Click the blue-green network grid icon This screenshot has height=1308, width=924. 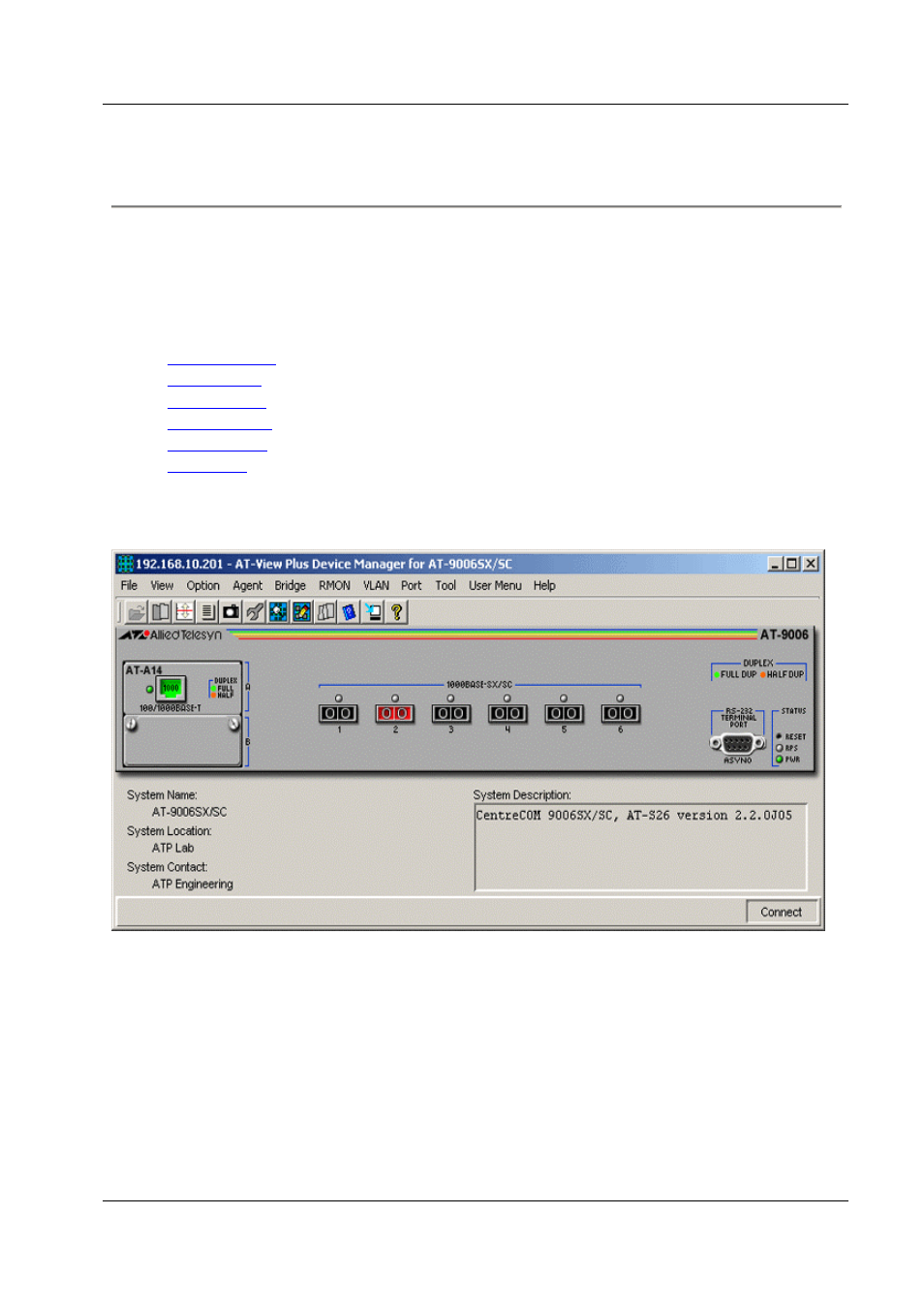pyautogui.click(x=278, y=611)
